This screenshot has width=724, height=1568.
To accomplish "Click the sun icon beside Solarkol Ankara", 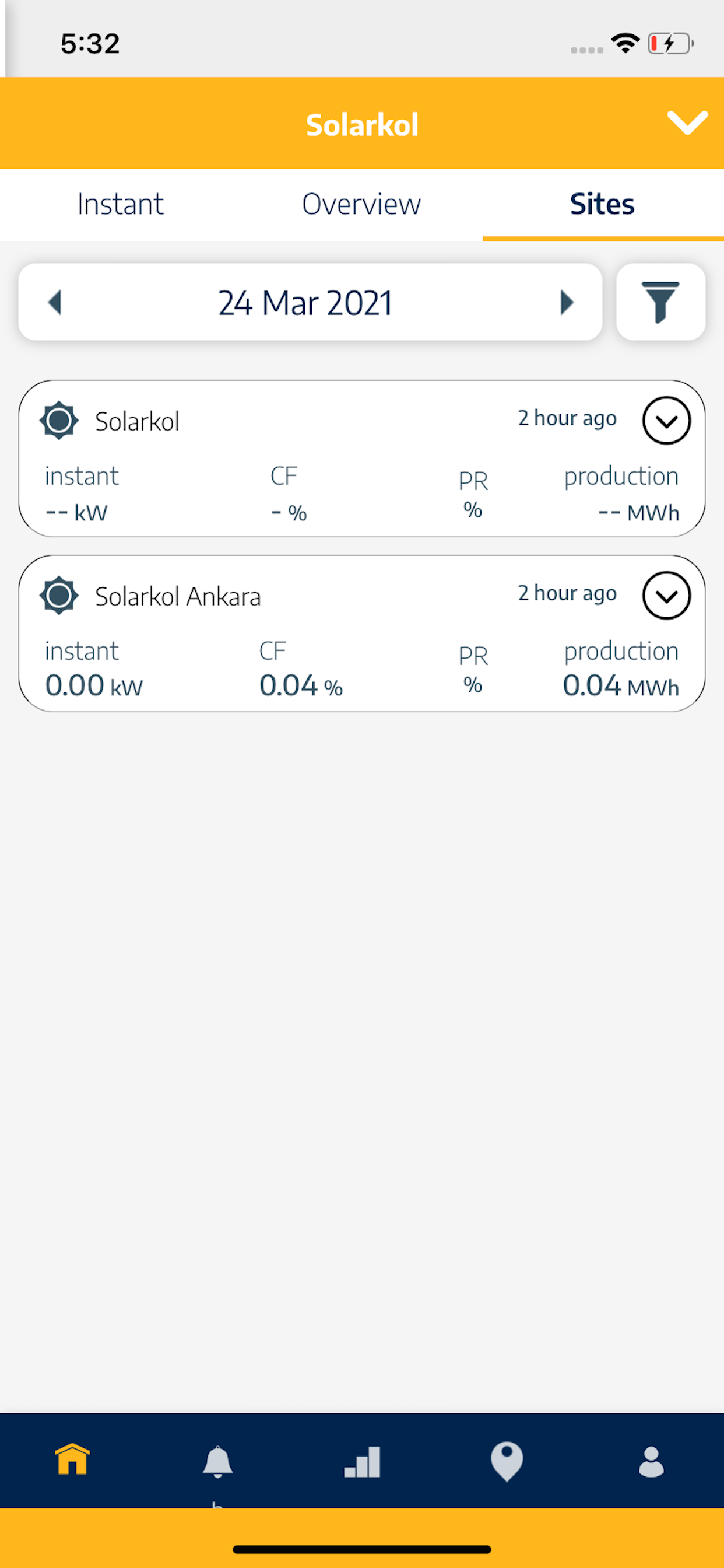I will click(59, 596).
